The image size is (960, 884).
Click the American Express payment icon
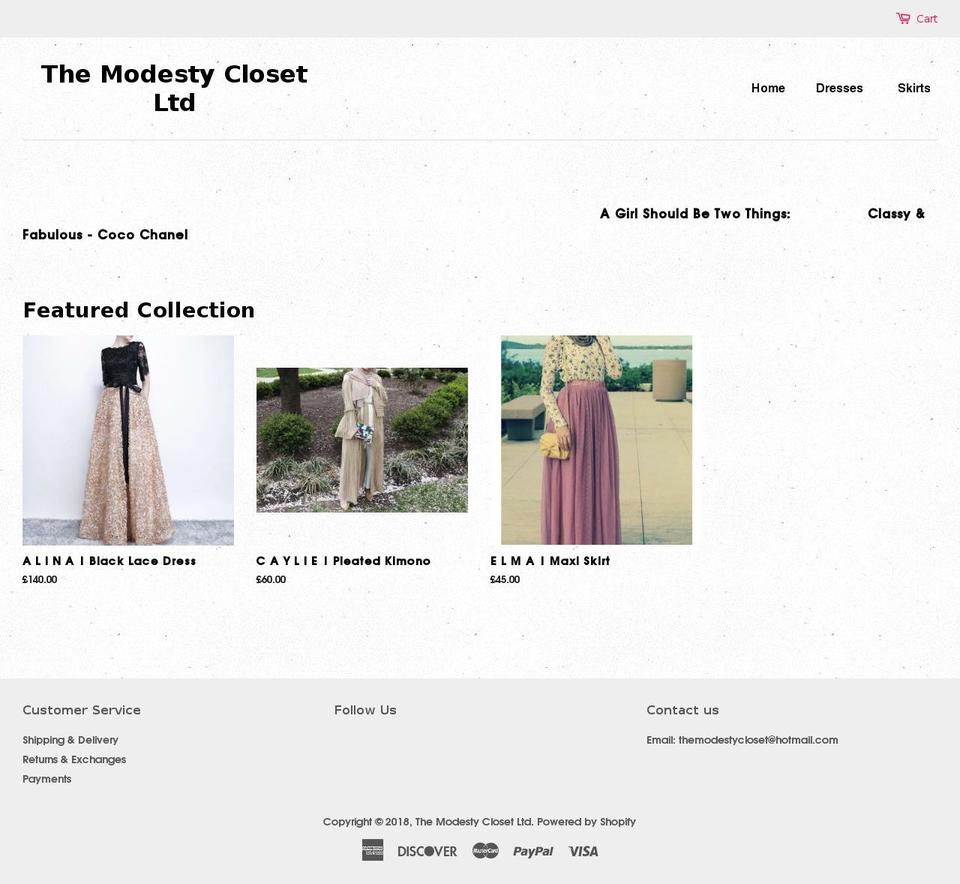point(372,850)
